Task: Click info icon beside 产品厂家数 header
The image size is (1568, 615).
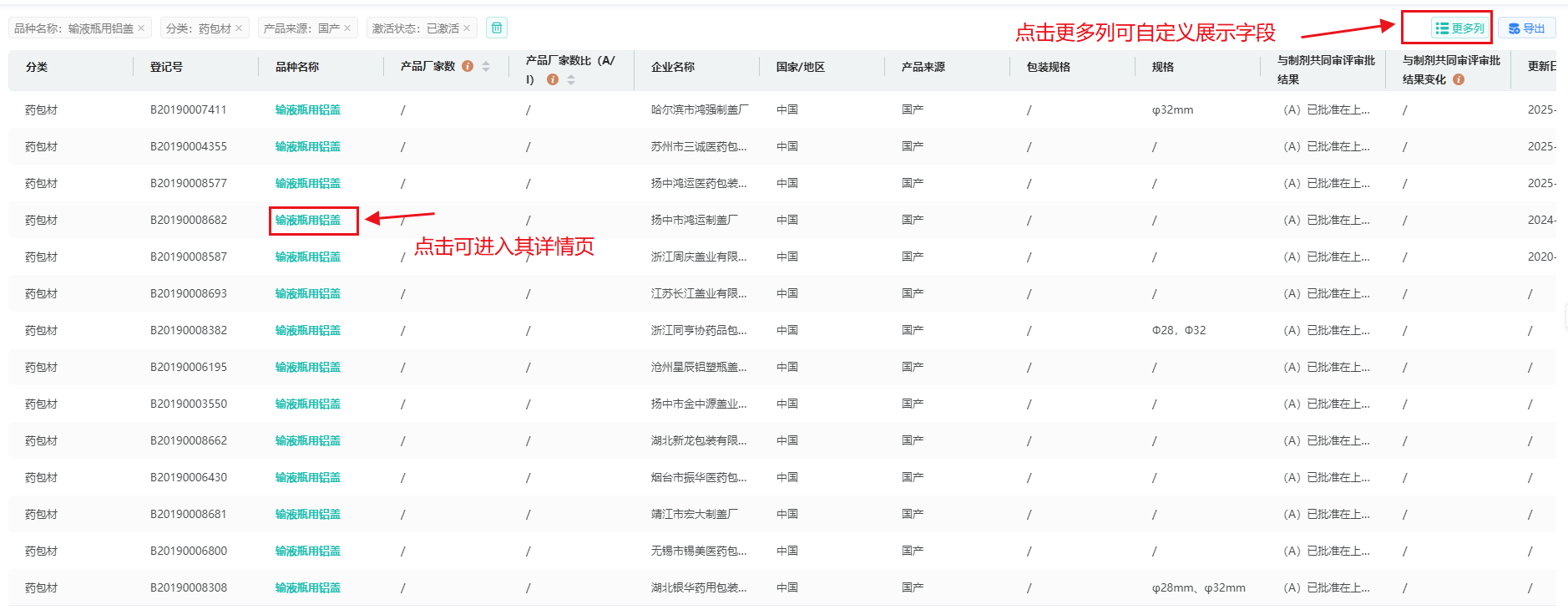Action: [468, 66]
